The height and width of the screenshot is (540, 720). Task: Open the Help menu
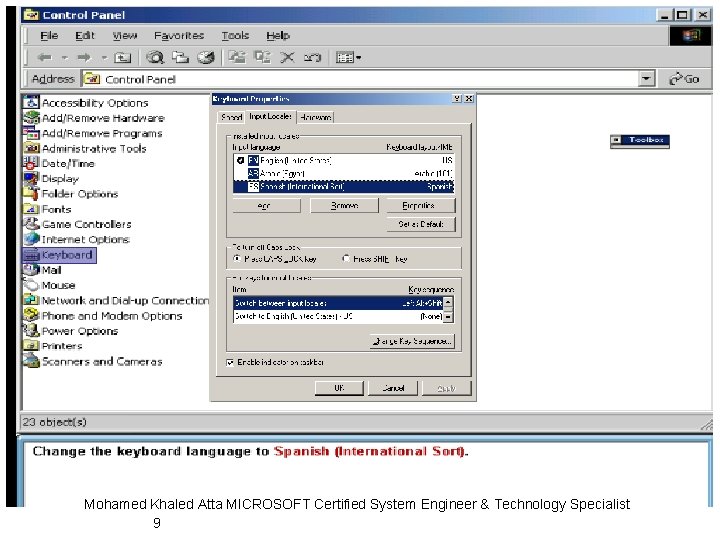tap(278, 35)
